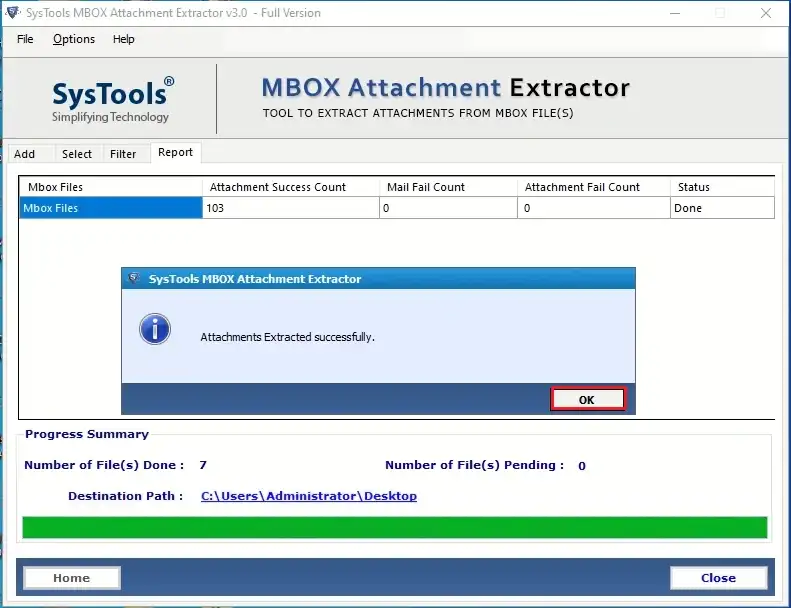Open the Help menu
This screenshot has height=608, width=791.
(124, 39)
